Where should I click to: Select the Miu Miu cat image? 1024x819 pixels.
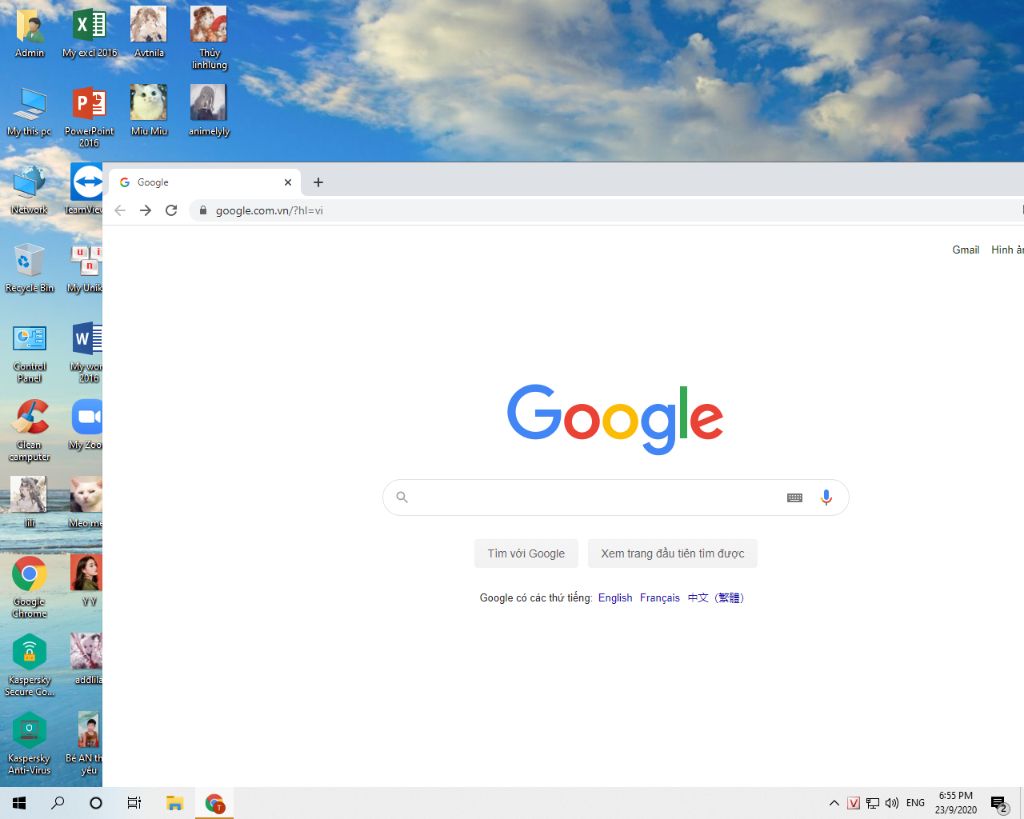(x=149, y=111)
